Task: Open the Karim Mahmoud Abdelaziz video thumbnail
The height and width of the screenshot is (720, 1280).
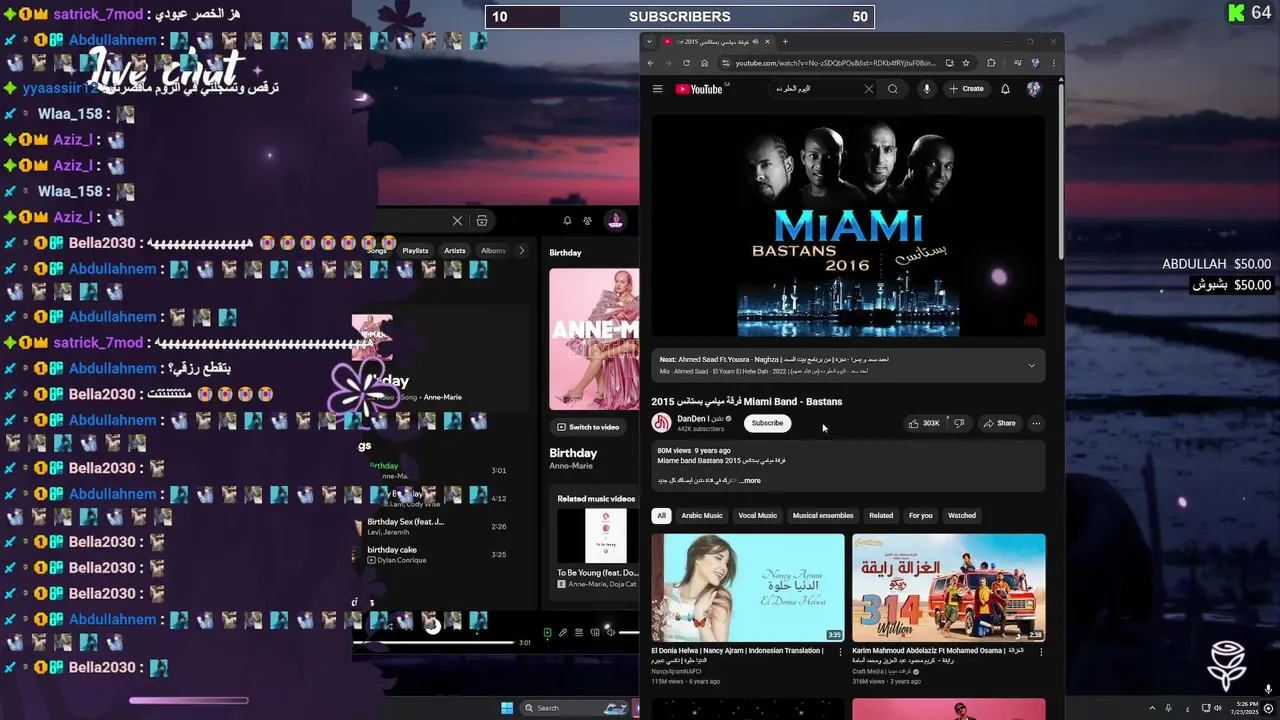Action: (x=949, y=587)
